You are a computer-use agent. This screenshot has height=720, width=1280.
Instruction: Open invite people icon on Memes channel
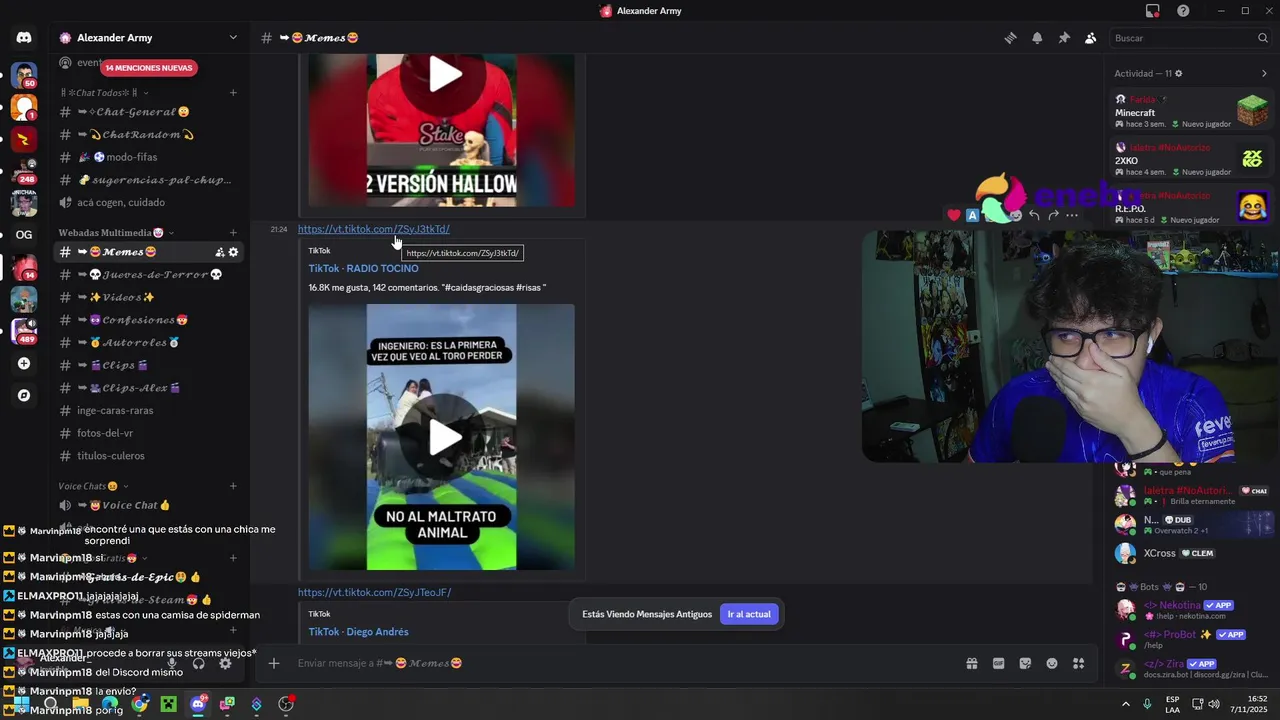pyautogui.click(x=220, y=252)
